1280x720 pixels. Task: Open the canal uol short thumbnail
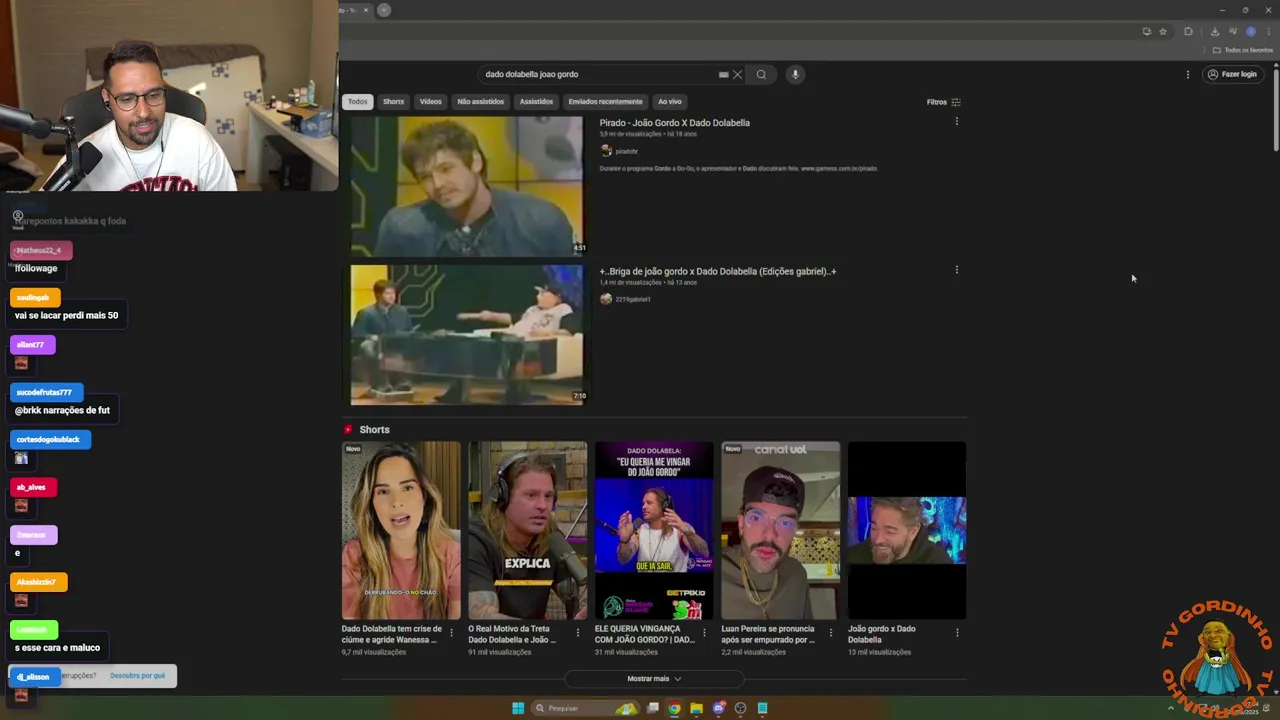[780, 531]
